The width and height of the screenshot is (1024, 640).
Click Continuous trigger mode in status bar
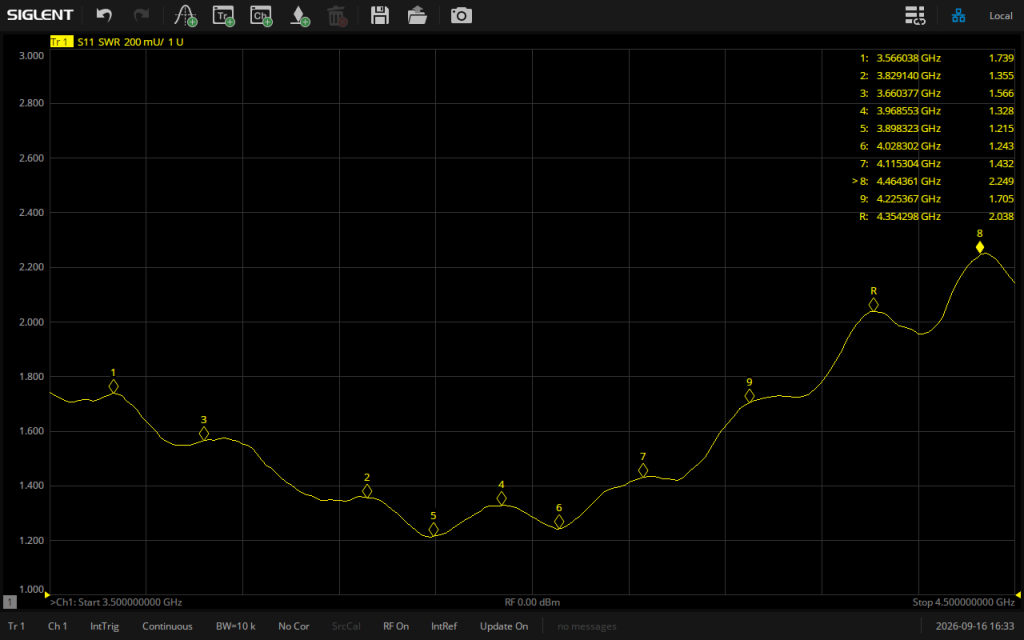[x=167, y=626]
